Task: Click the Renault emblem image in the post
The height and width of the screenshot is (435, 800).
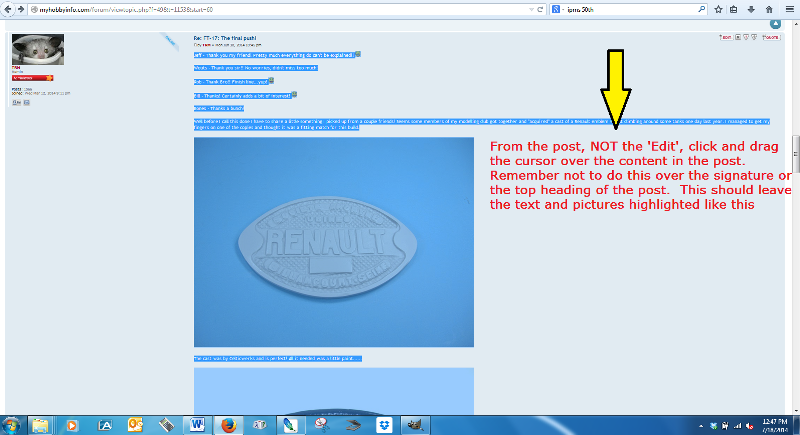Action: (334, 242)
